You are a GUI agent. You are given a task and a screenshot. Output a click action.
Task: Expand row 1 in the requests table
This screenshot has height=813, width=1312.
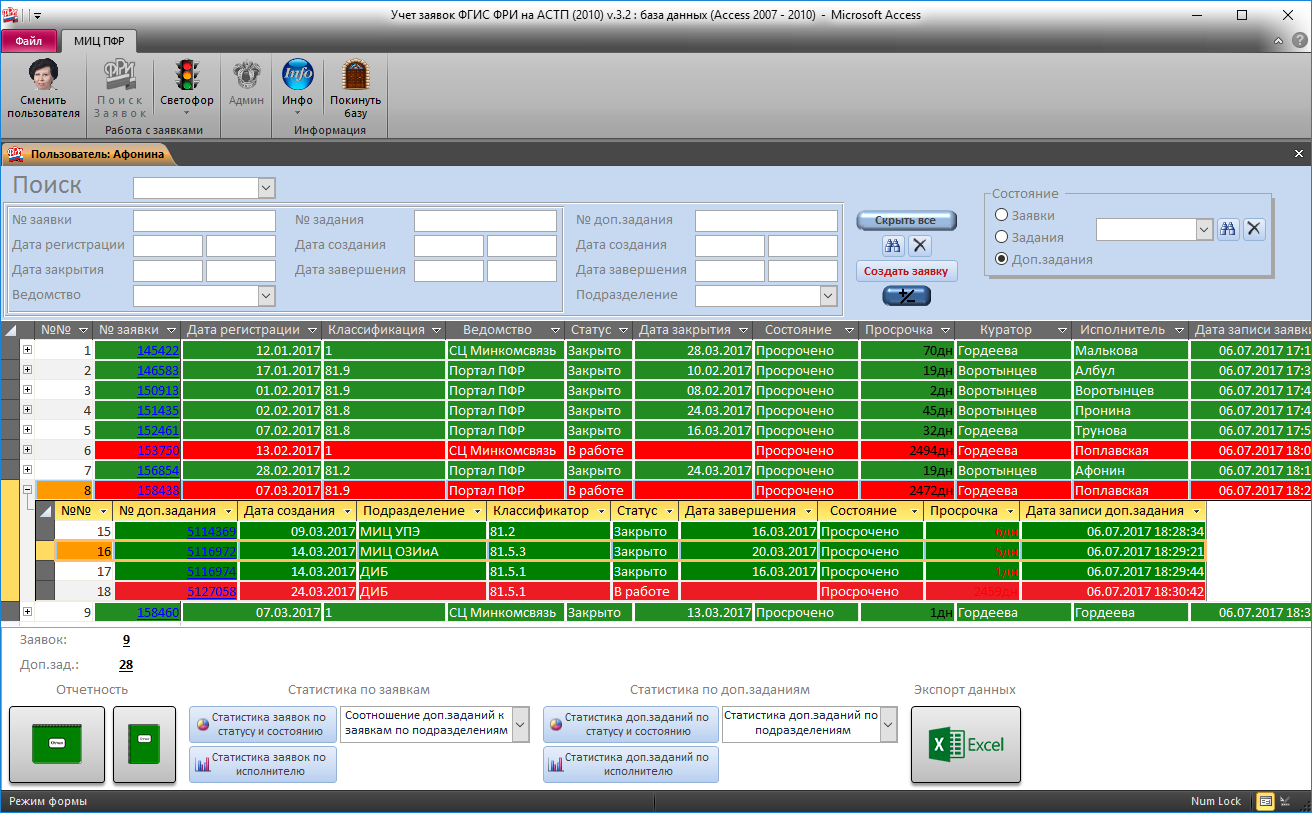click(x=27, y=350)
